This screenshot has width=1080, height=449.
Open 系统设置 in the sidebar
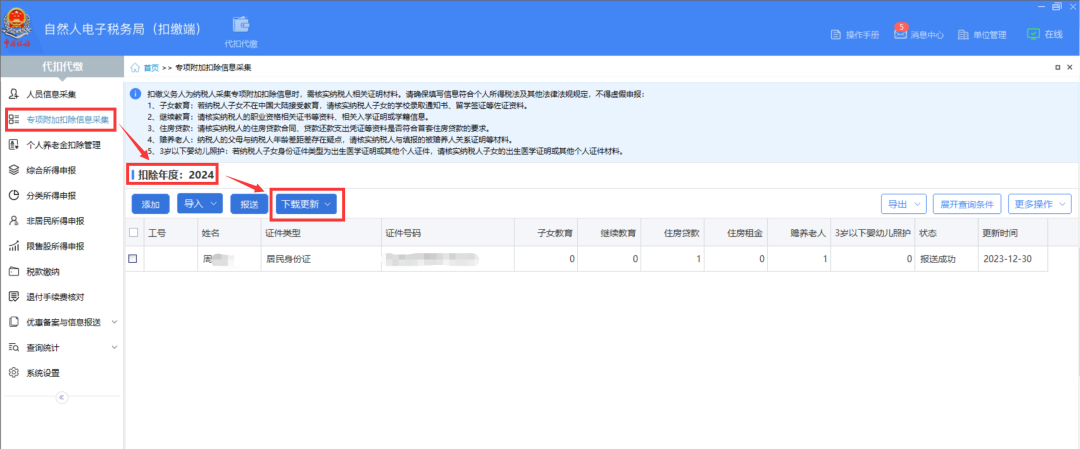[x=42, y=373]
